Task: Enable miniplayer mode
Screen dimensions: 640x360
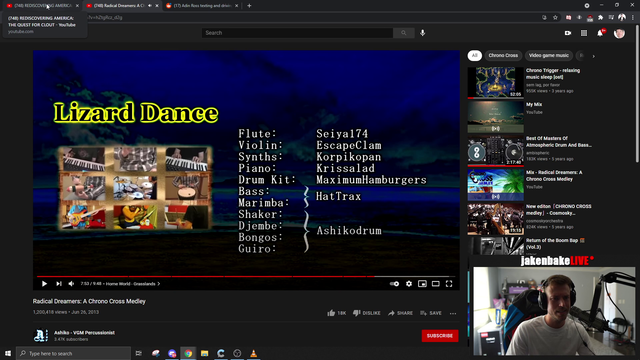Action: (x=422, y=284)
